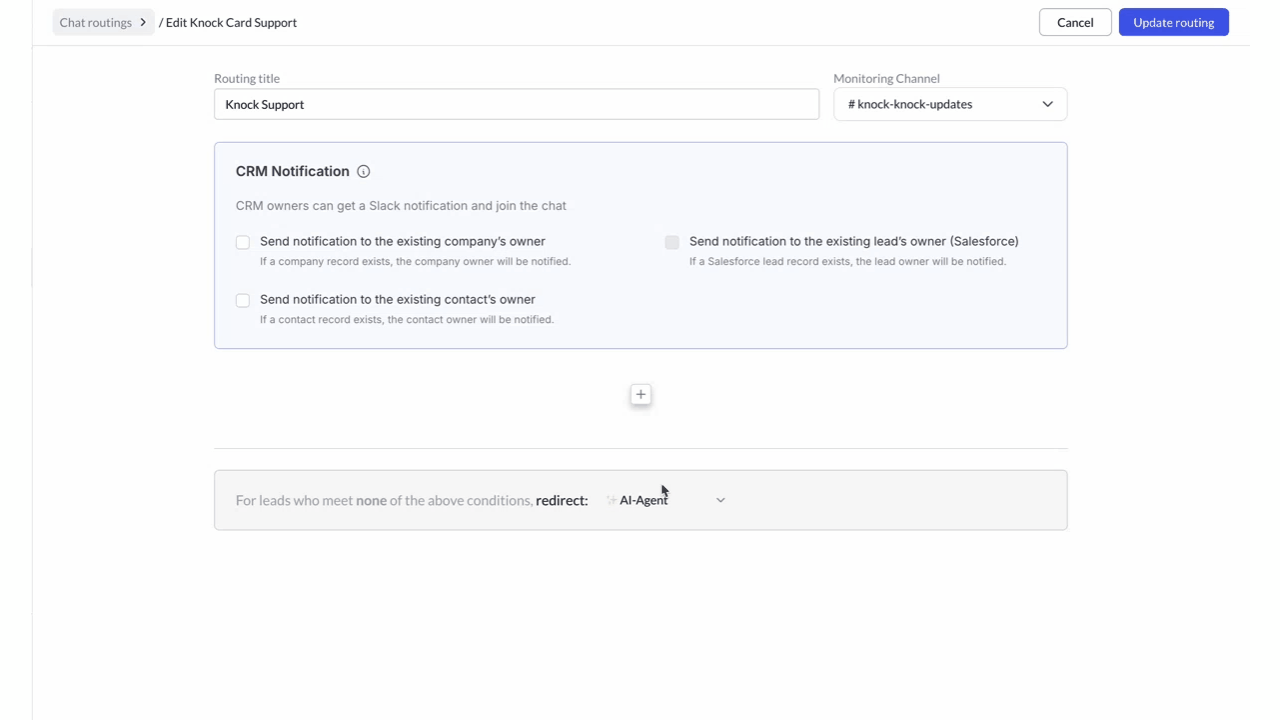Enable the existing company's owner notification checkbox
1280x720 pixels.
point(243,242)
